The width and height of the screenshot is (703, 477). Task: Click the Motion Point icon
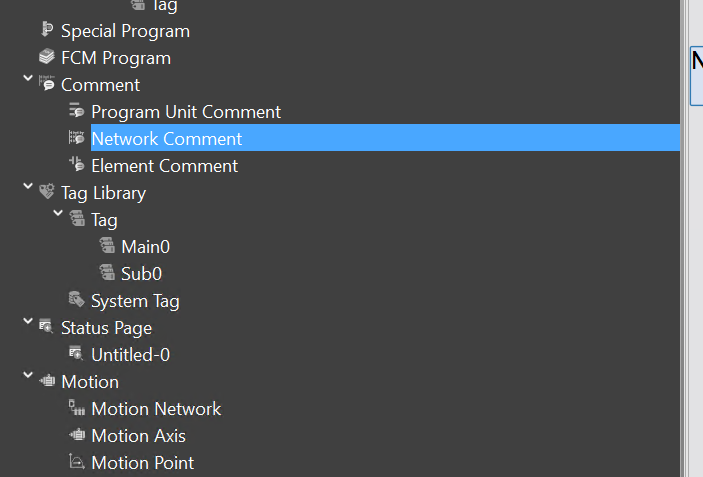76,462
